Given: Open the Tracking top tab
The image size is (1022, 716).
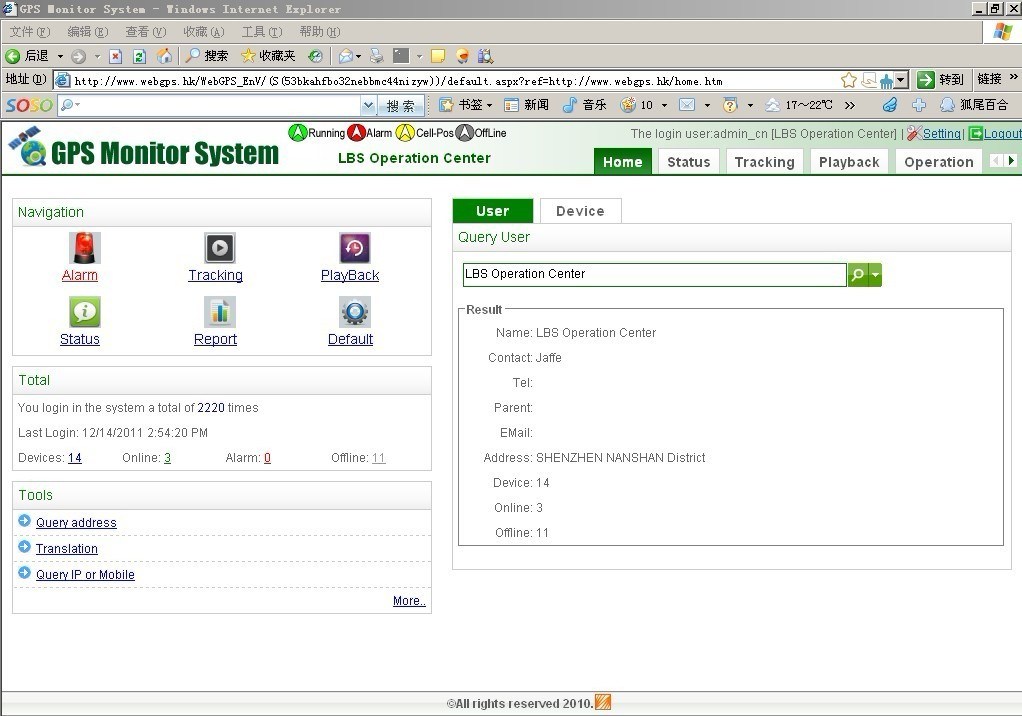Looking at the screenshot, I should (x=764, y=162).
